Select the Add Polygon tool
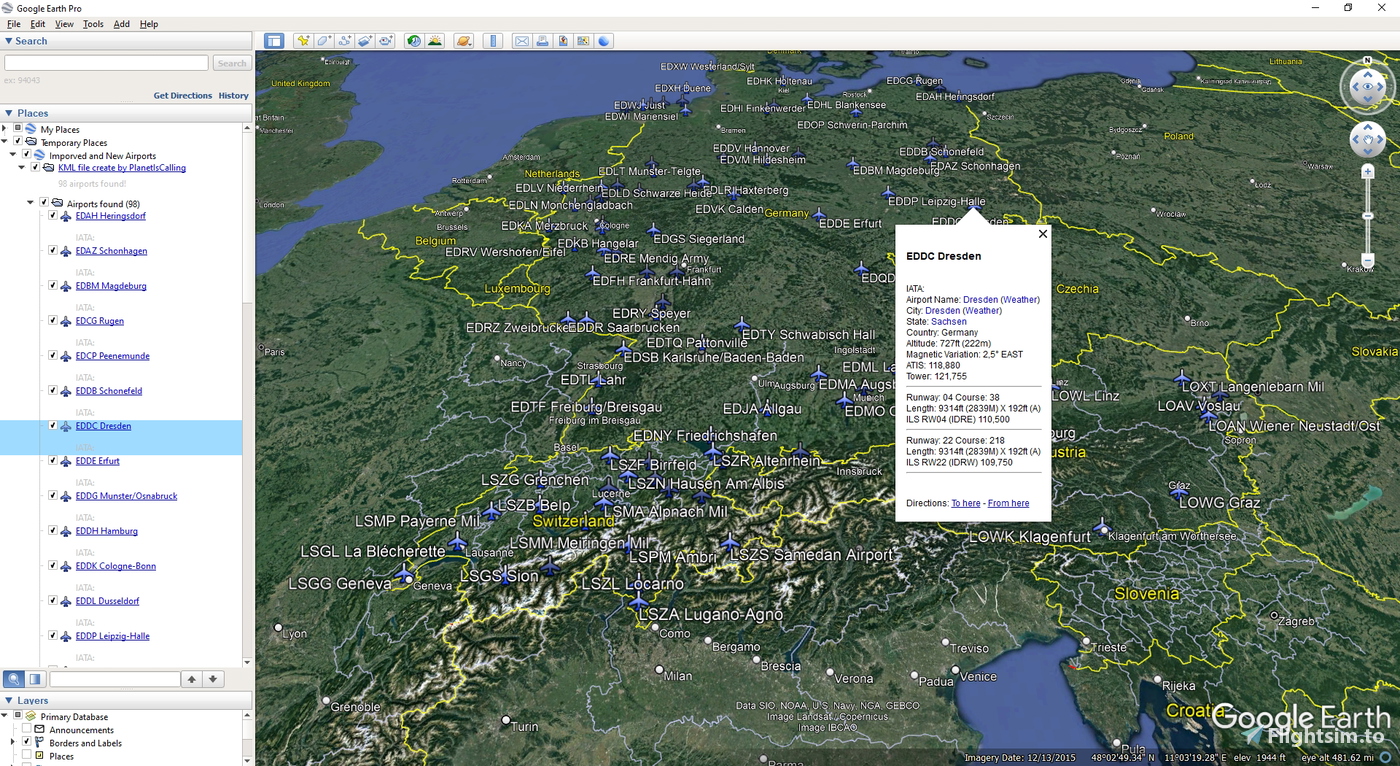Screen dimensions: 1400x766 [x=324, y=41]
